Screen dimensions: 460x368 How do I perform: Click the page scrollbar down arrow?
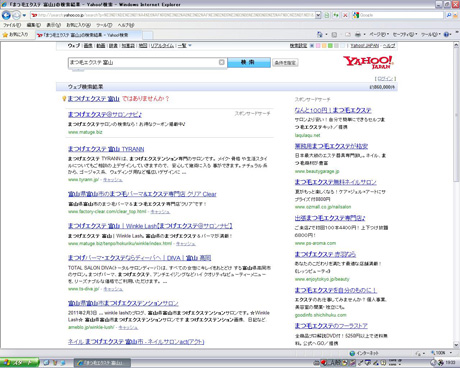pos(456,345)
